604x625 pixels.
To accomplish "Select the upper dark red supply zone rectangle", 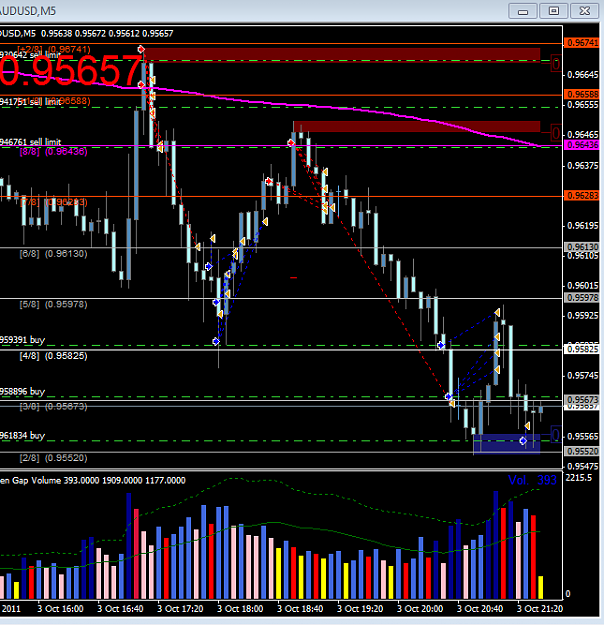I will [342, 55].
